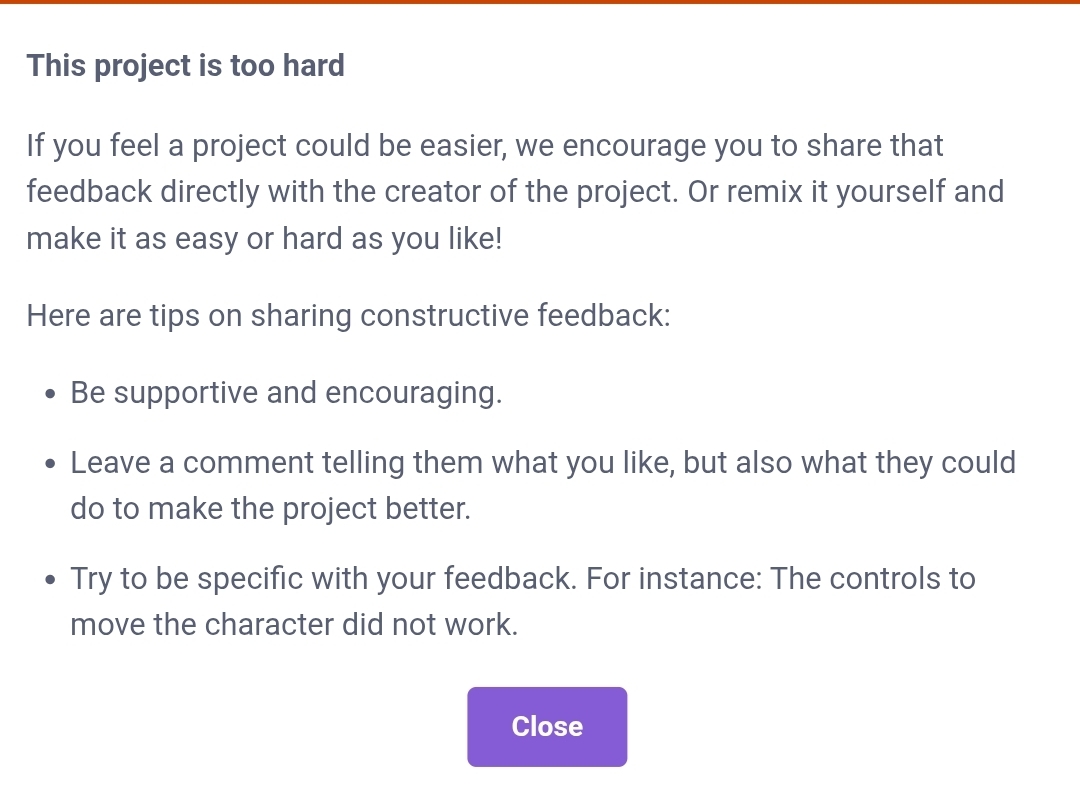The width and height of the screenshot is (1080, 794).
Task: Click the 'Try to be specific' tip text
Action: 322,579
